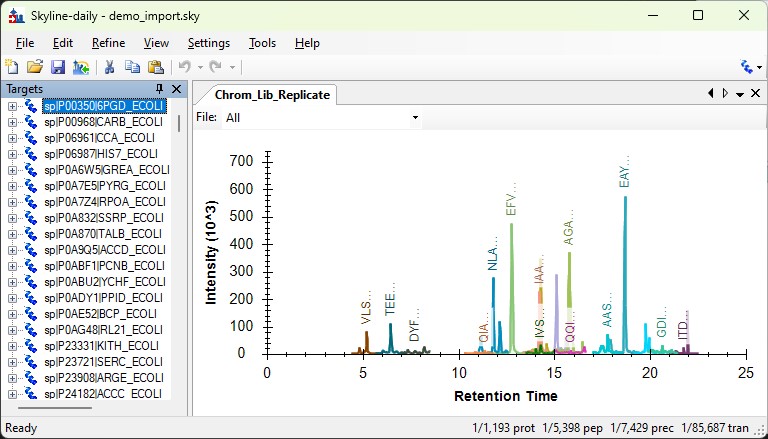Click the NLA... peak label in chromatogram
The height and width of the screenshot is (439, 768).
click(x=493, y=253)
